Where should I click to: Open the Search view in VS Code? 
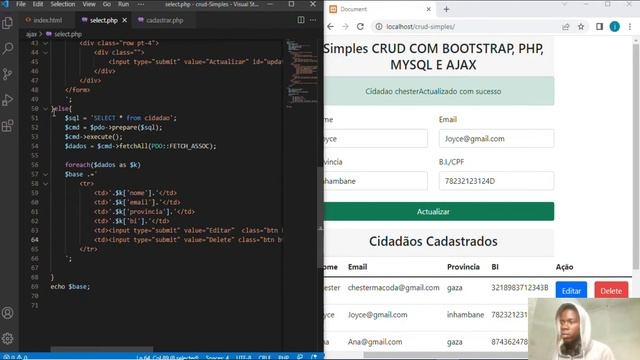7,49
